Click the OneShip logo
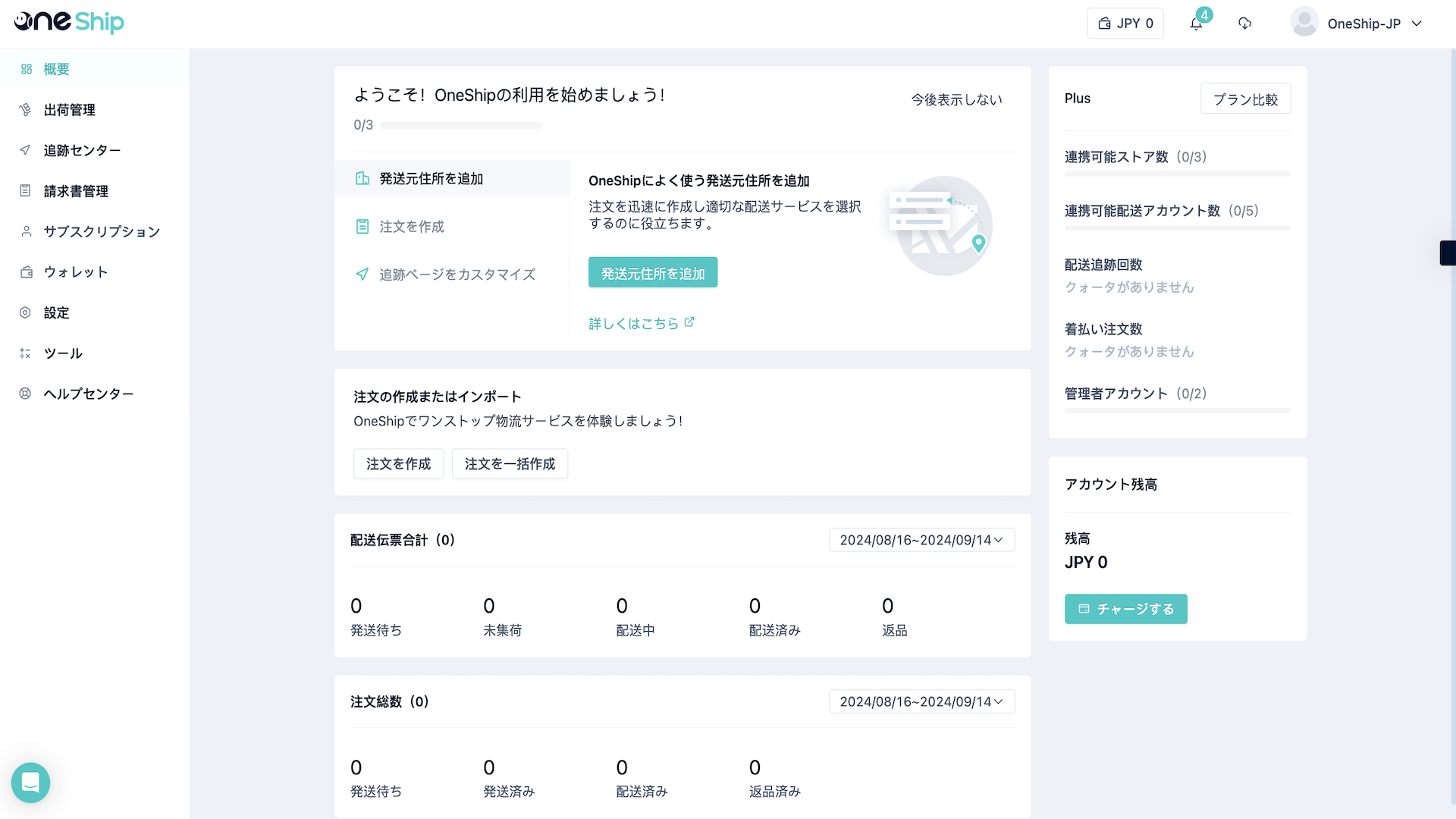The width and height of the screenshot is (1456, 819). pos(69,22)
